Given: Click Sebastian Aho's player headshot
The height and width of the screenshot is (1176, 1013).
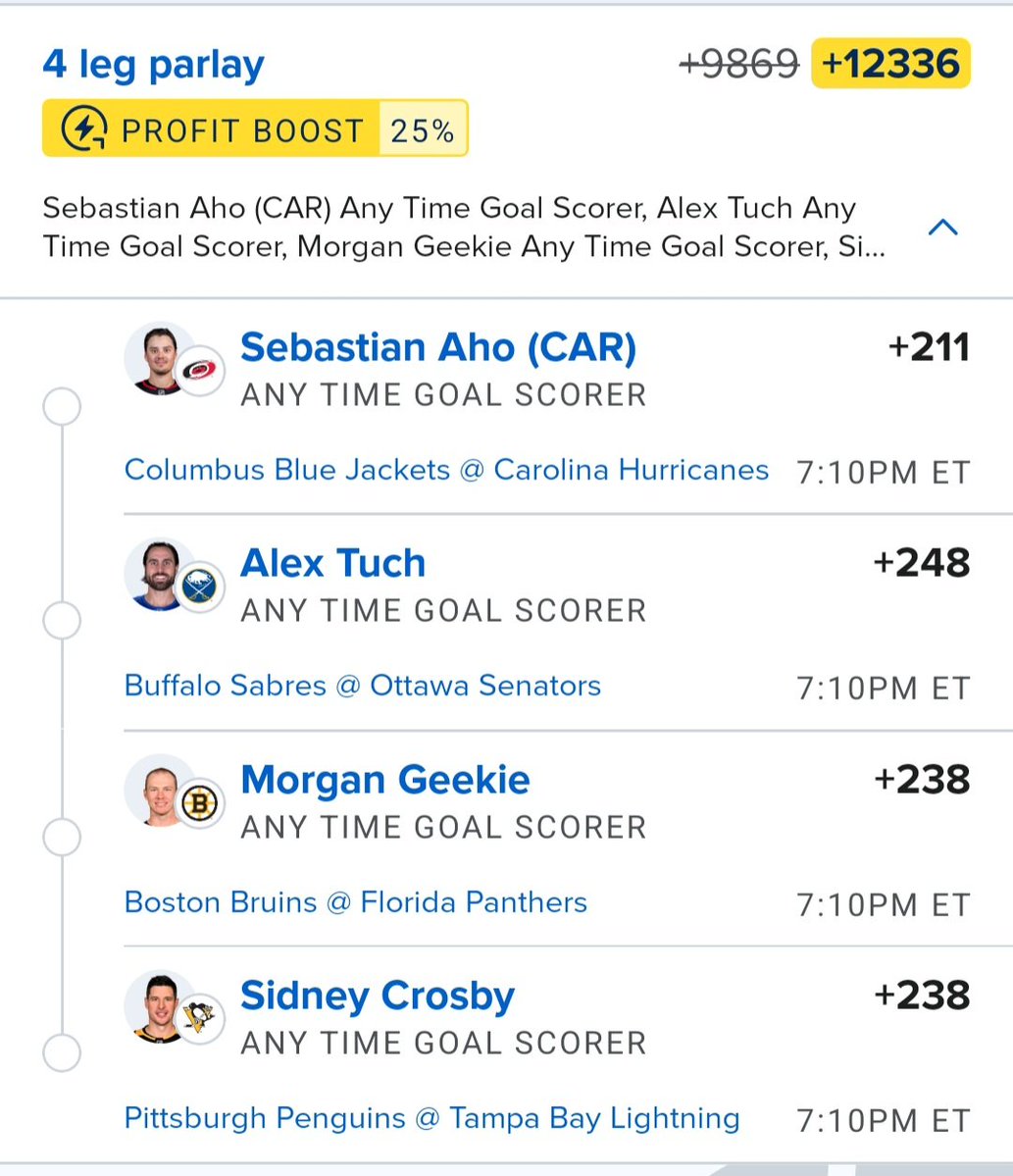Looking at the screenshot, I should tap(157, 355).
